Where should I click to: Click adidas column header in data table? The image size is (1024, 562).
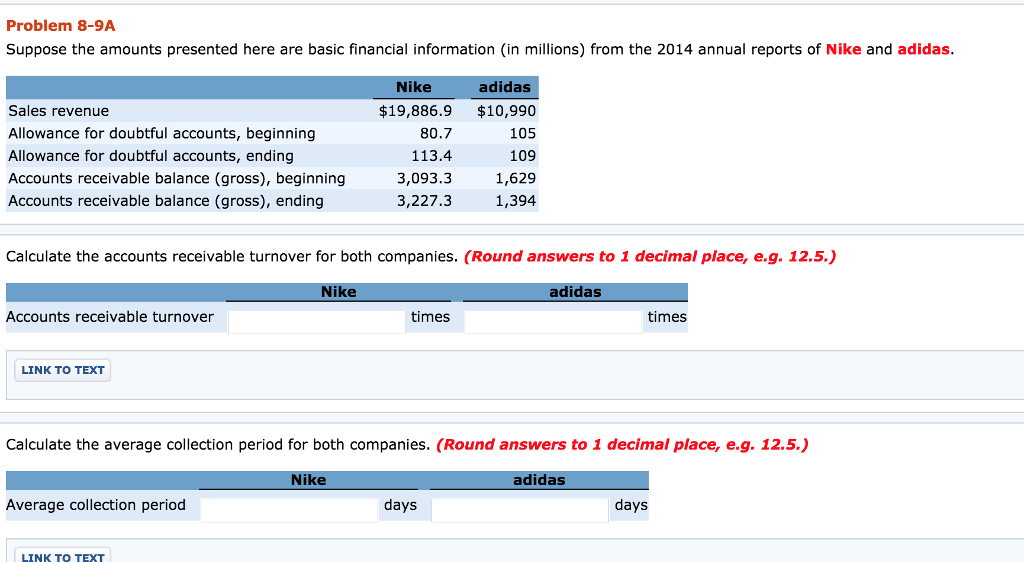(505, 87)
